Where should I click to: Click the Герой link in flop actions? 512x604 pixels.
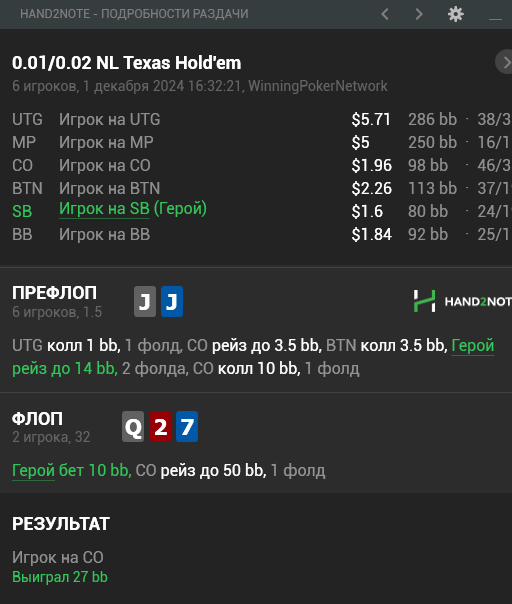coord(34,470)
